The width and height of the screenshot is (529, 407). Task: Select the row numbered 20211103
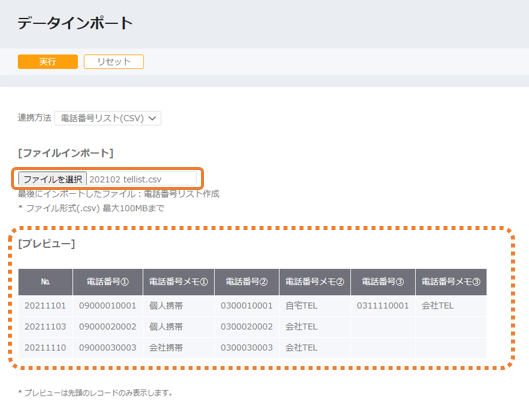pos(252,327)
